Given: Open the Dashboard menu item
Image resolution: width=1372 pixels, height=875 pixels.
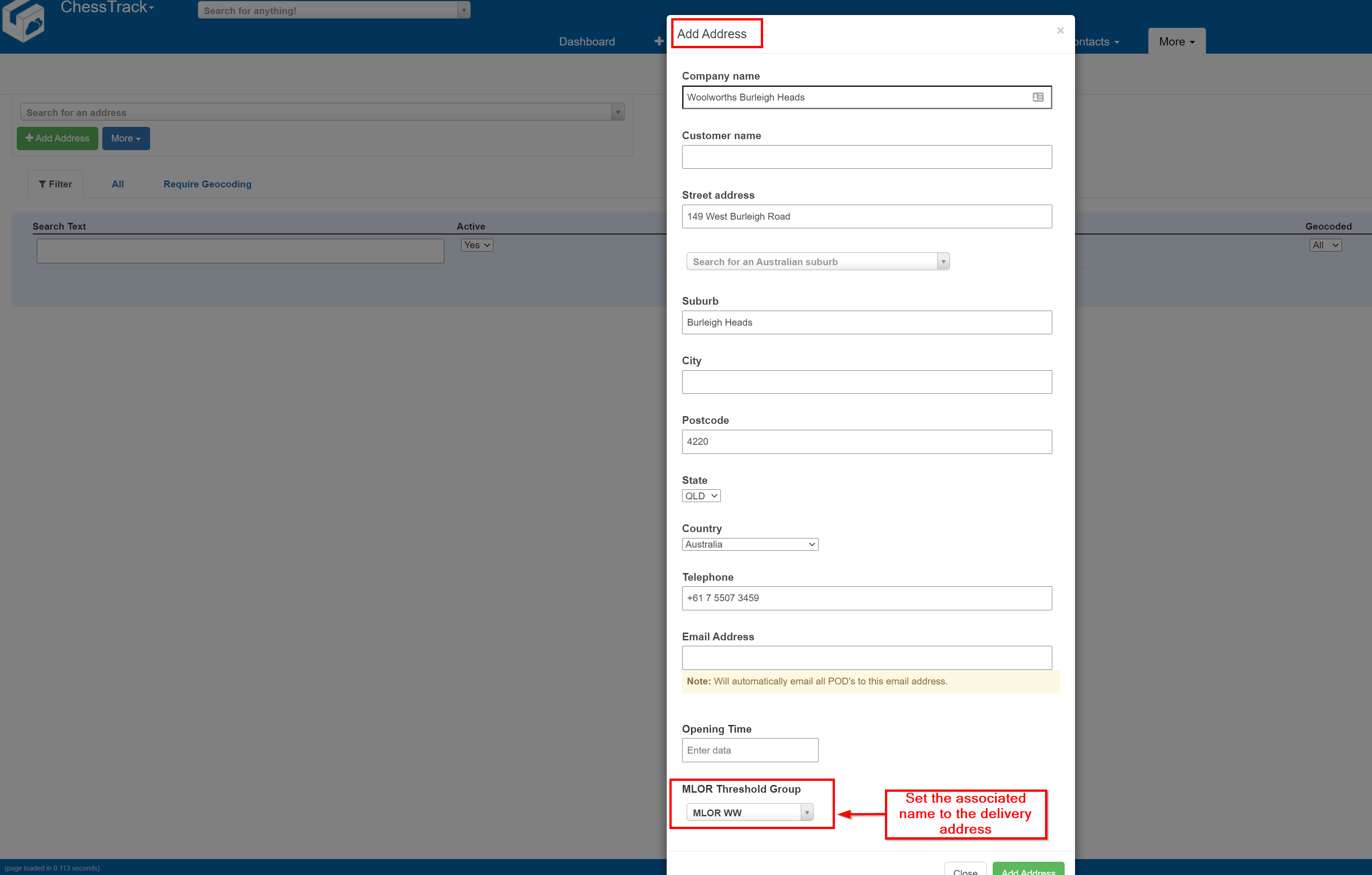Looking at the screenshot, I should click(x=587, y=41).
